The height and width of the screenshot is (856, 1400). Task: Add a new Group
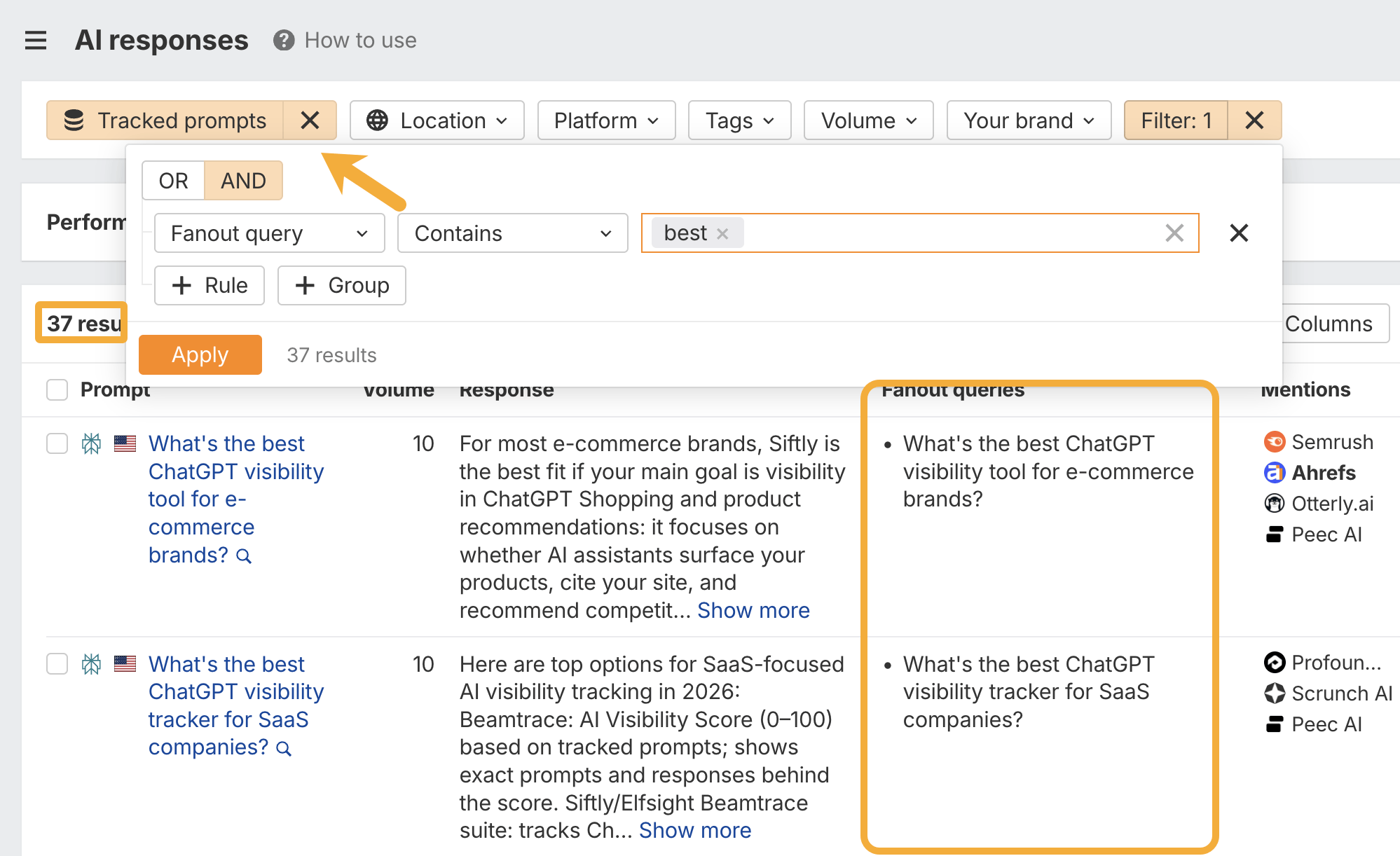tap(342, 285)
